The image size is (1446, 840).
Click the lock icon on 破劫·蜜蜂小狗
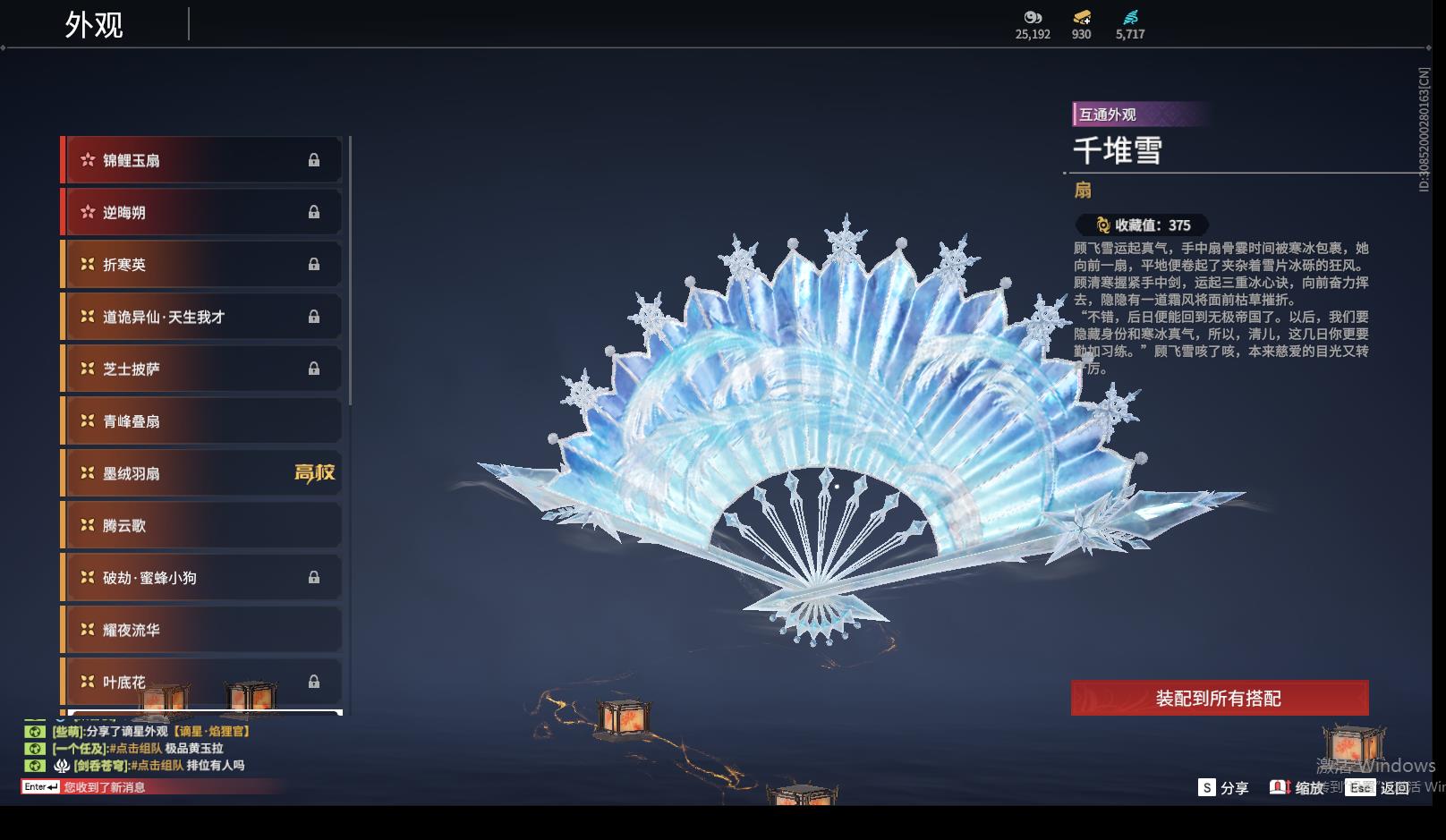click(x=314, y=577)
